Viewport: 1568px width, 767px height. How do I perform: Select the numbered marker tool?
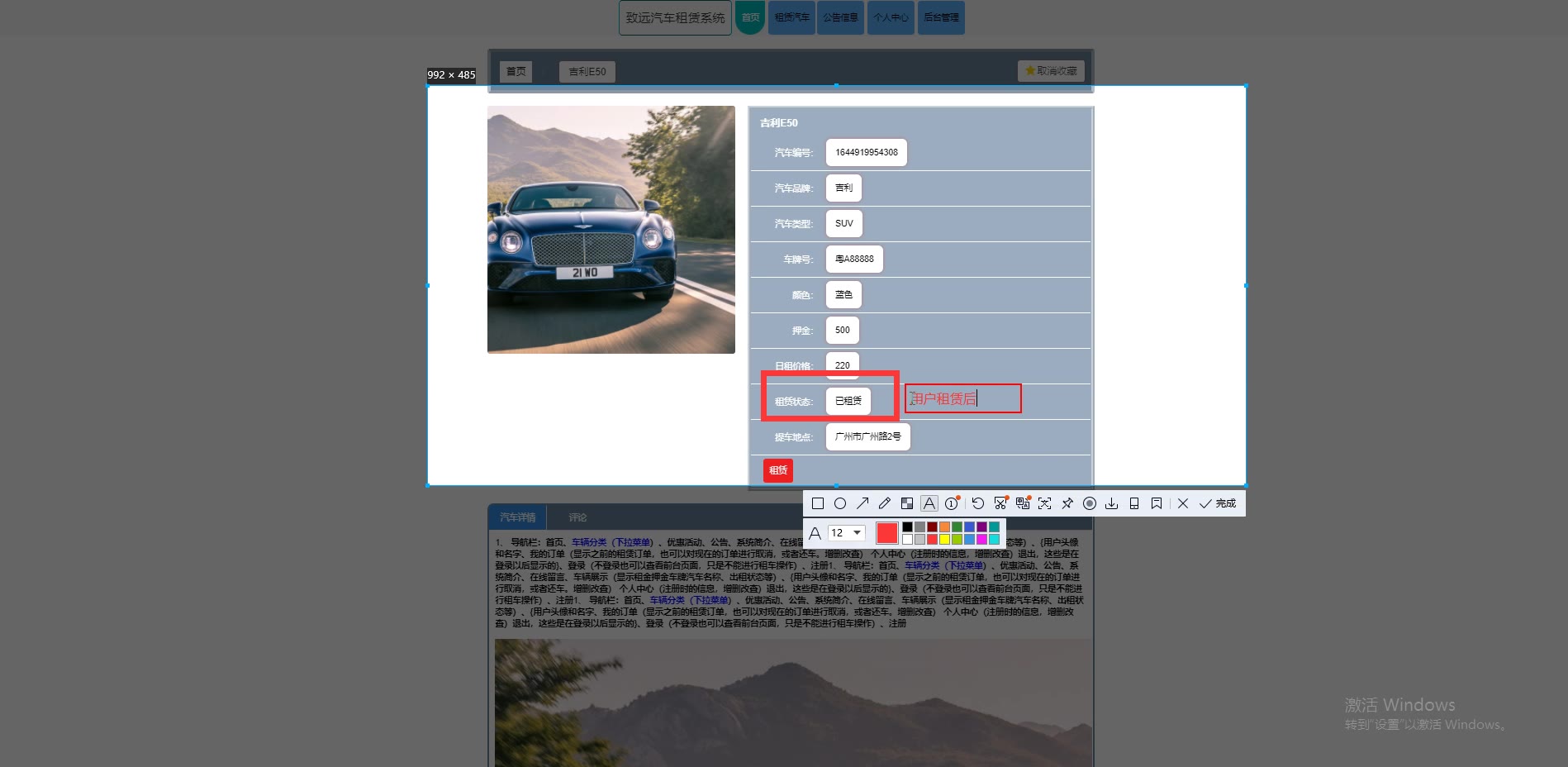point(952,503)
